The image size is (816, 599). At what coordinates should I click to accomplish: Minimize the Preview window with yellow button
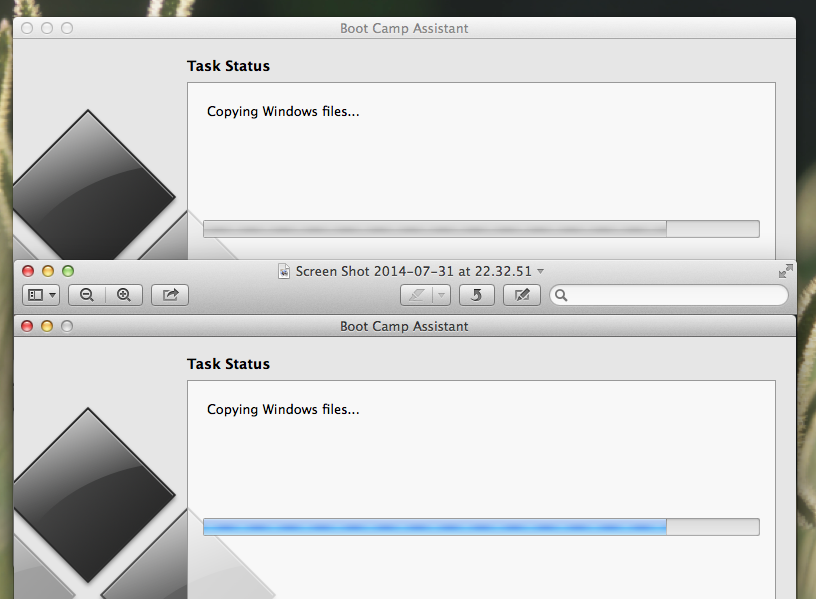tap(48, 271)
